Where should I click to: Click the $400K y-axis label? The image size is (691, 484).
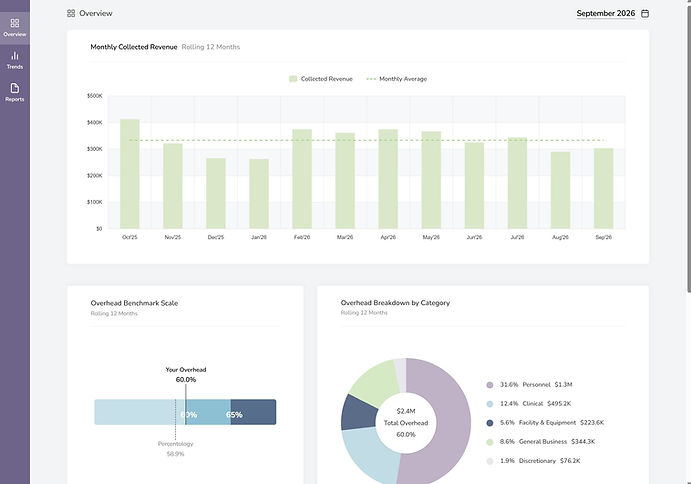94,123
